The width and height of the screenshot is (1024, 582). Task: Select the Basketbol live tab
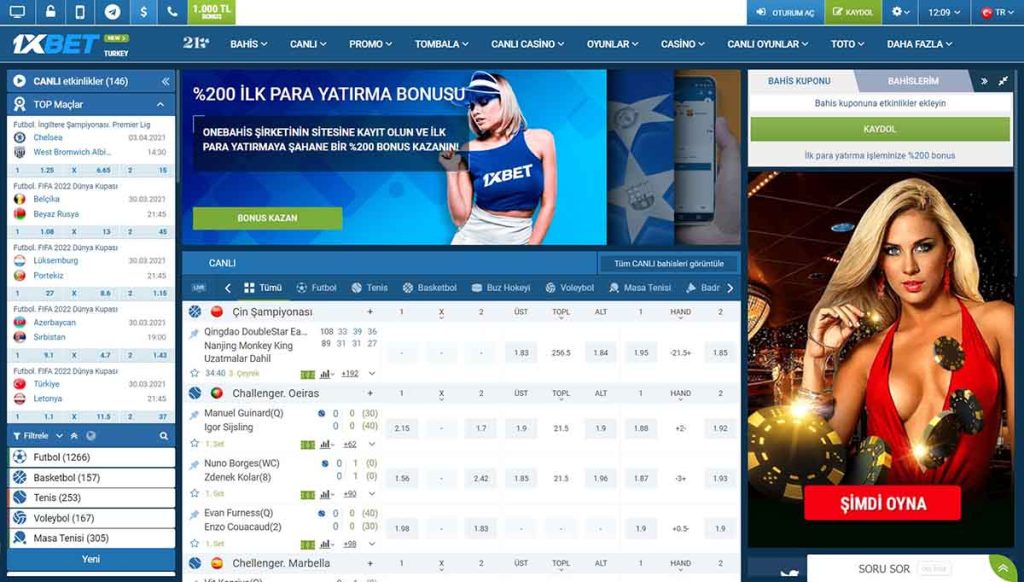point(429,287)
